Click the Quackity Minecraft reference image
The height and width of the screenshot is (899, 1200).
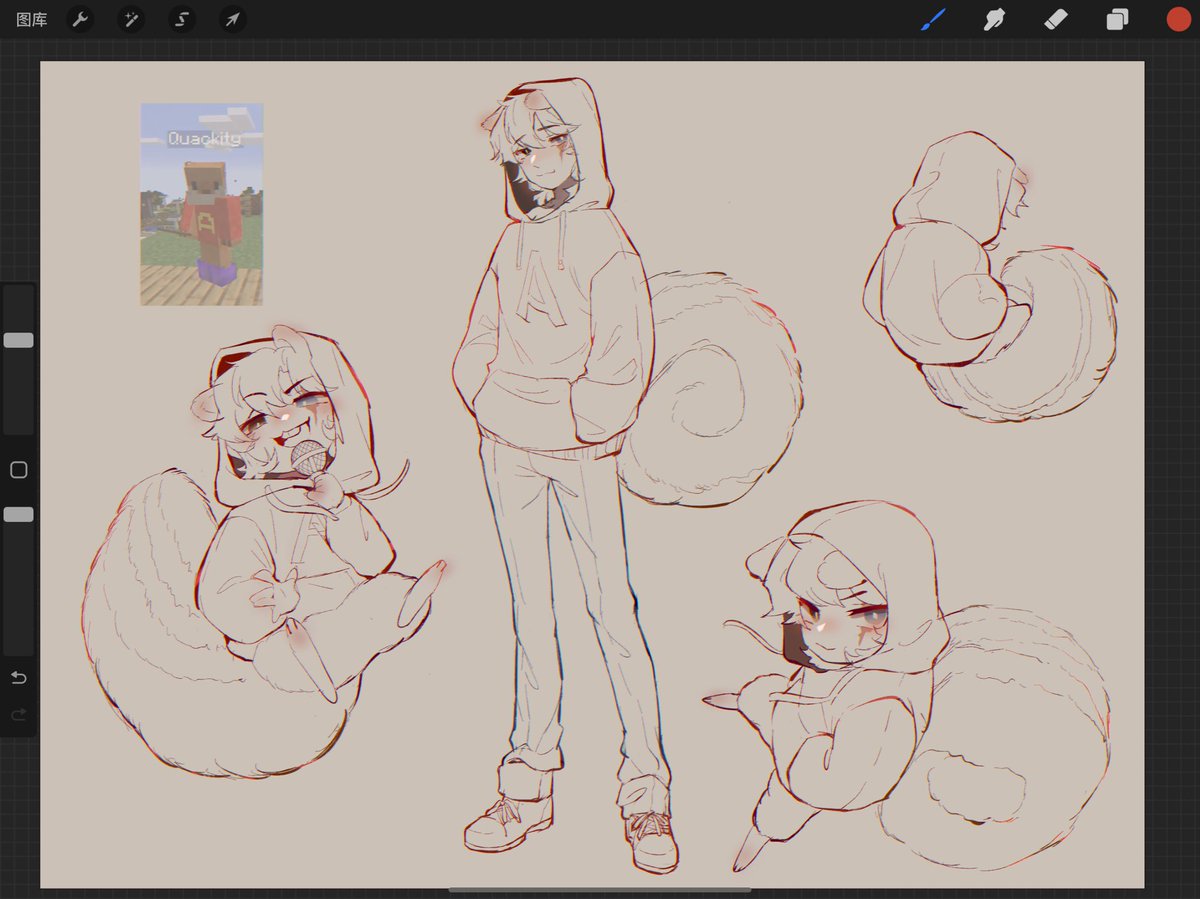(x=202, y=204)
